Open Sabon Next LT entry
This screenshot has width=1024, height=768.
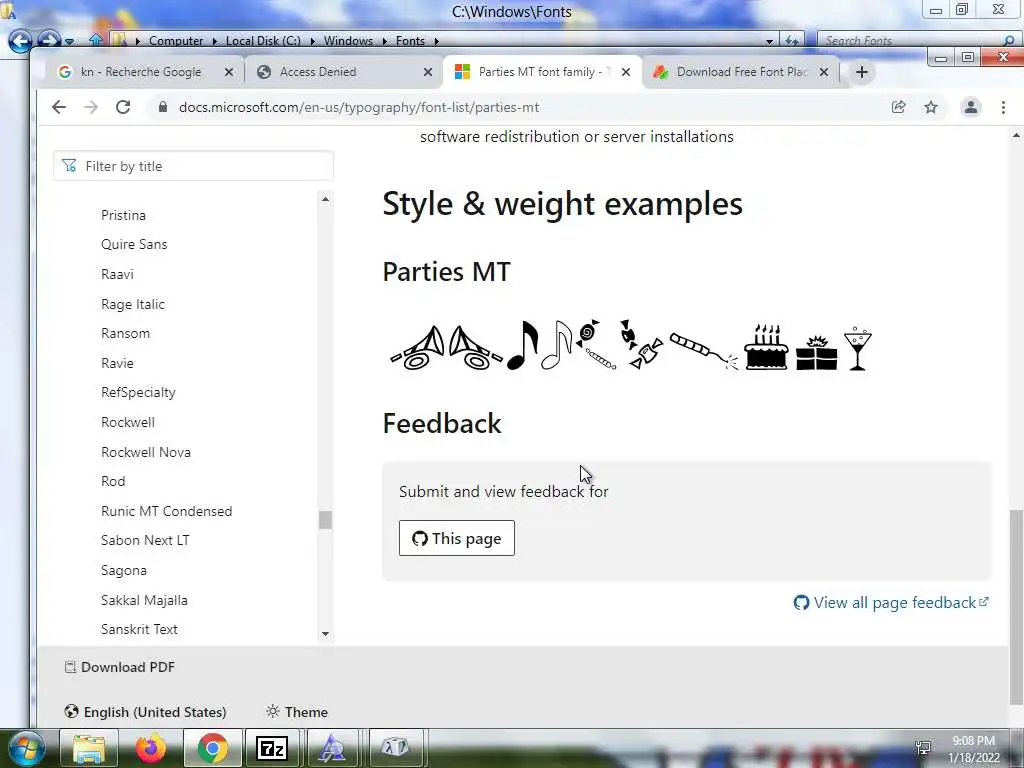coord(145,540)
